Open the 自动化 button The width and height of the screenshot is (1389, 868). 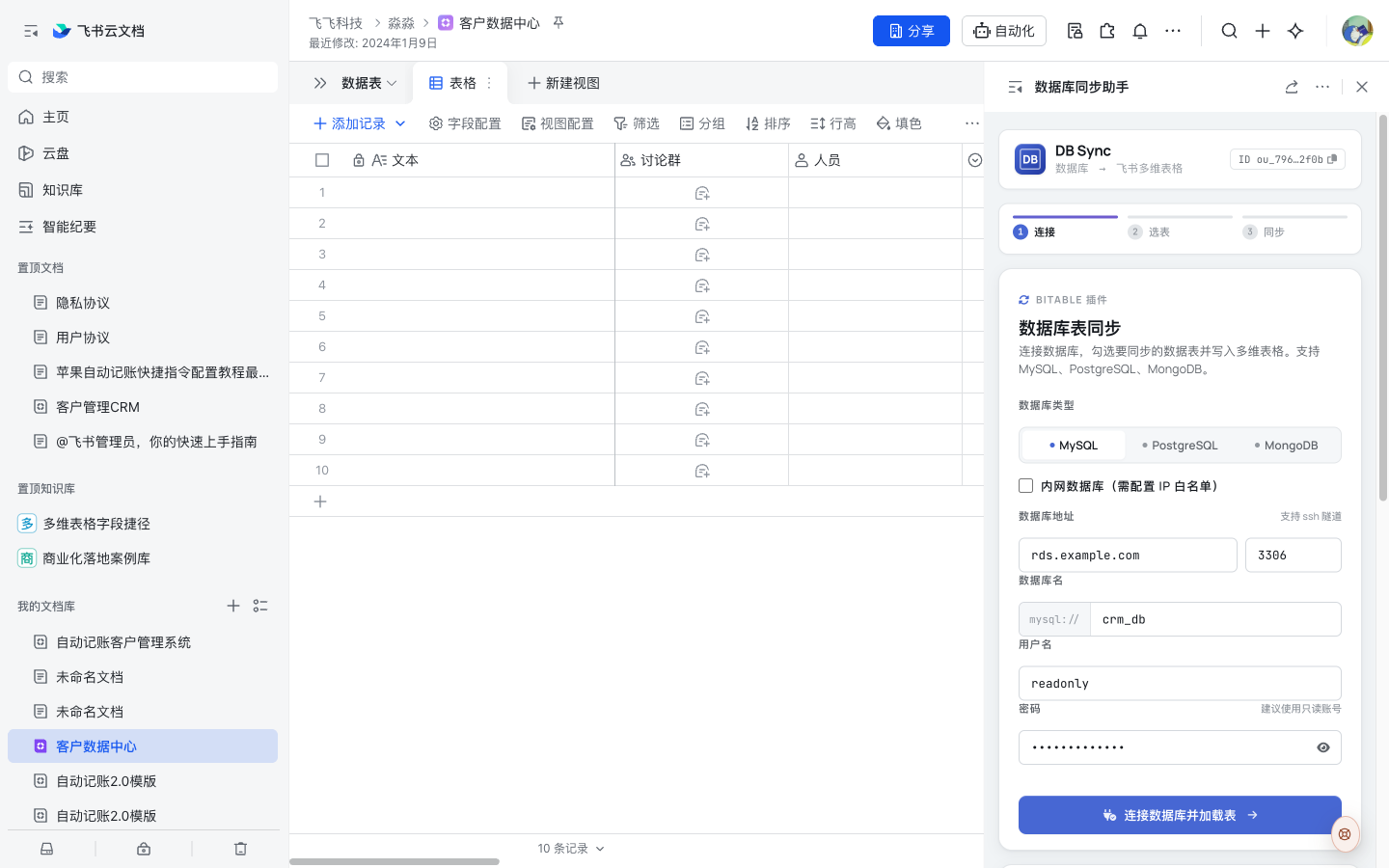point(1004,31)
